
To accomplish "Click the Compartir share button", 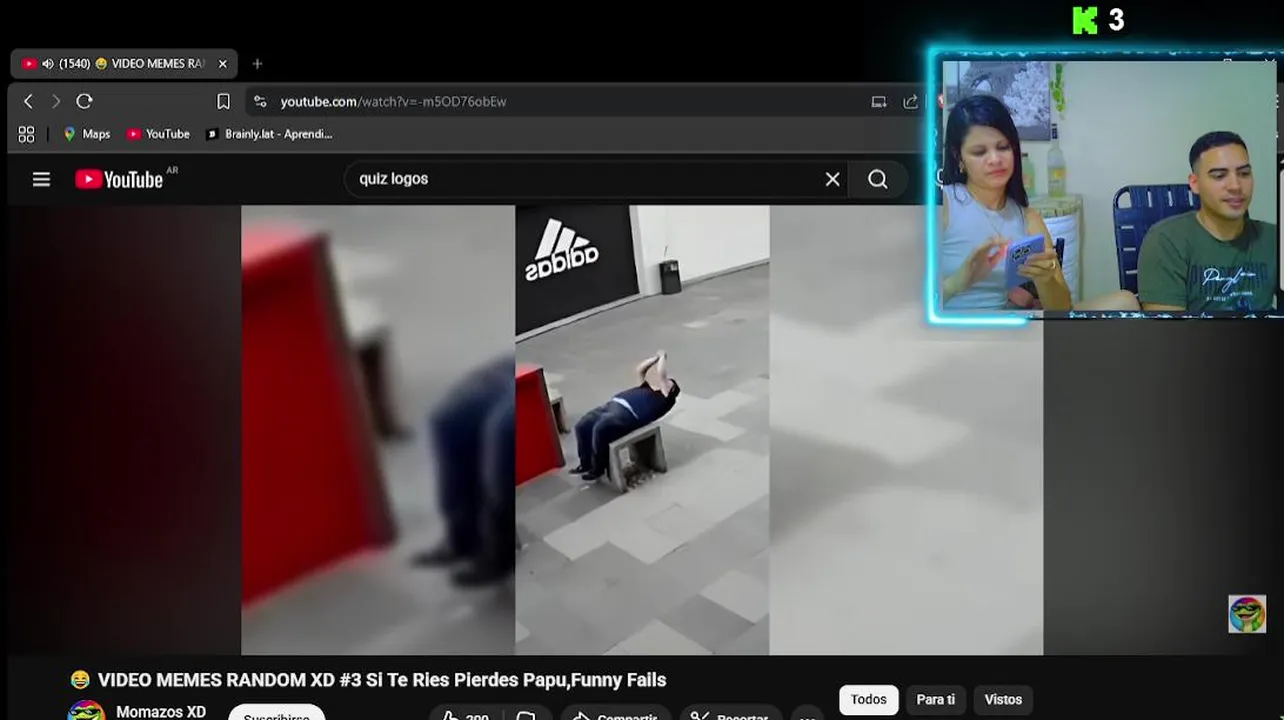I will coord(615,714).
